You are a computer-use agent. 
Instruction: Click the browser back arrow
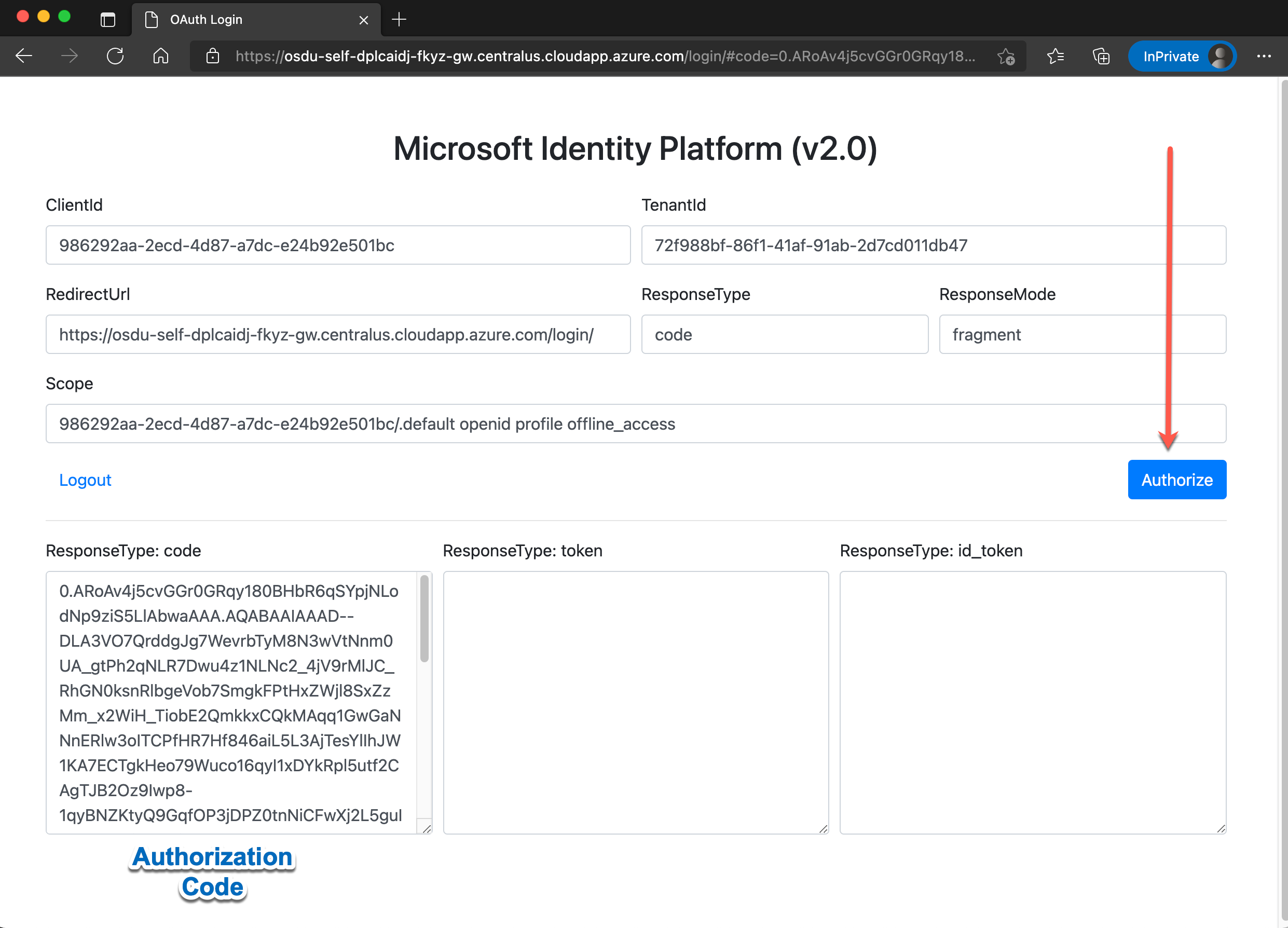coord(24,56)
